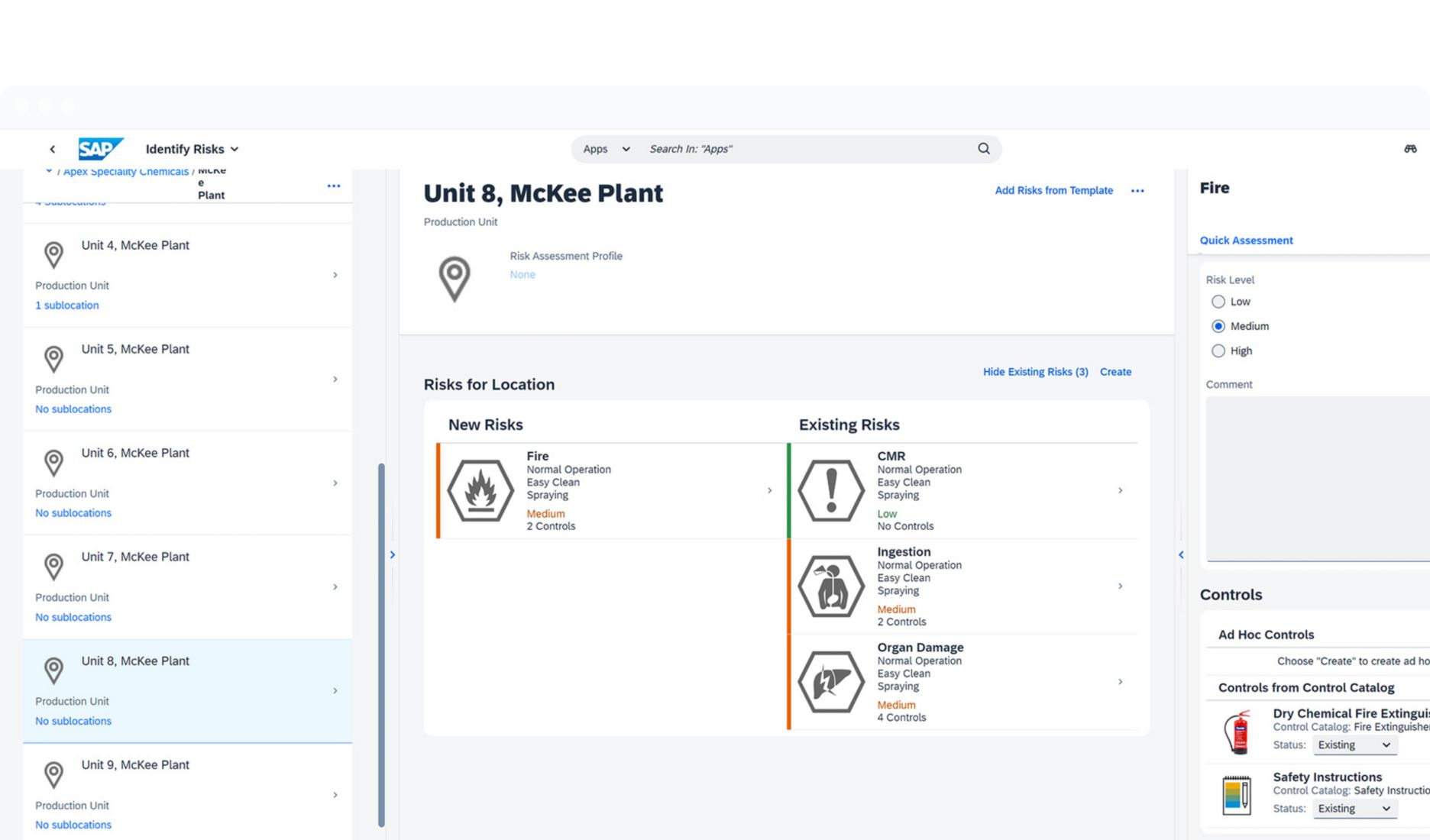Click the Organ Damage hazard icon
The image size is (1430, 840).
[x=832, y=682]
